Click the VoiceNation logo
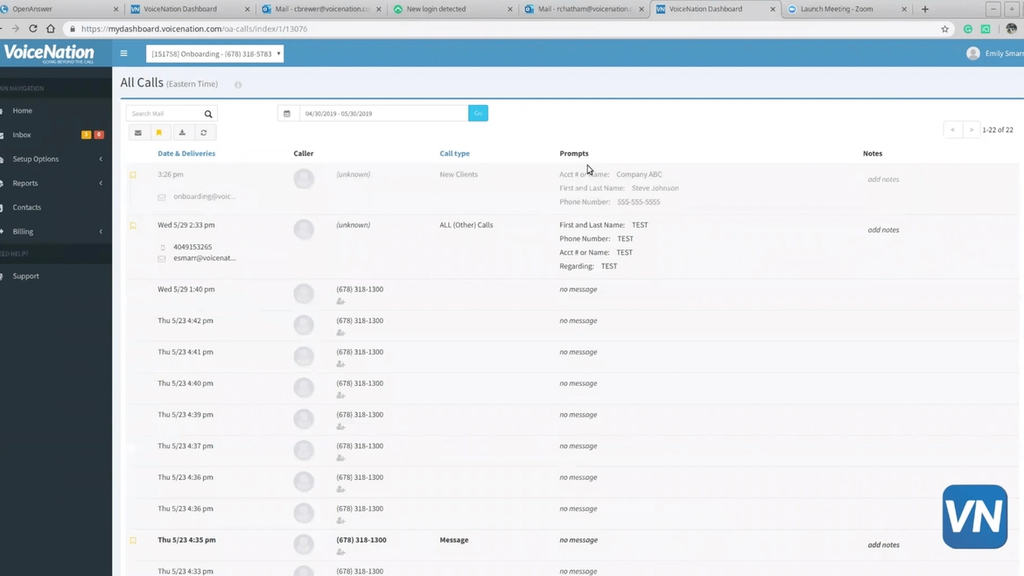 49,54
